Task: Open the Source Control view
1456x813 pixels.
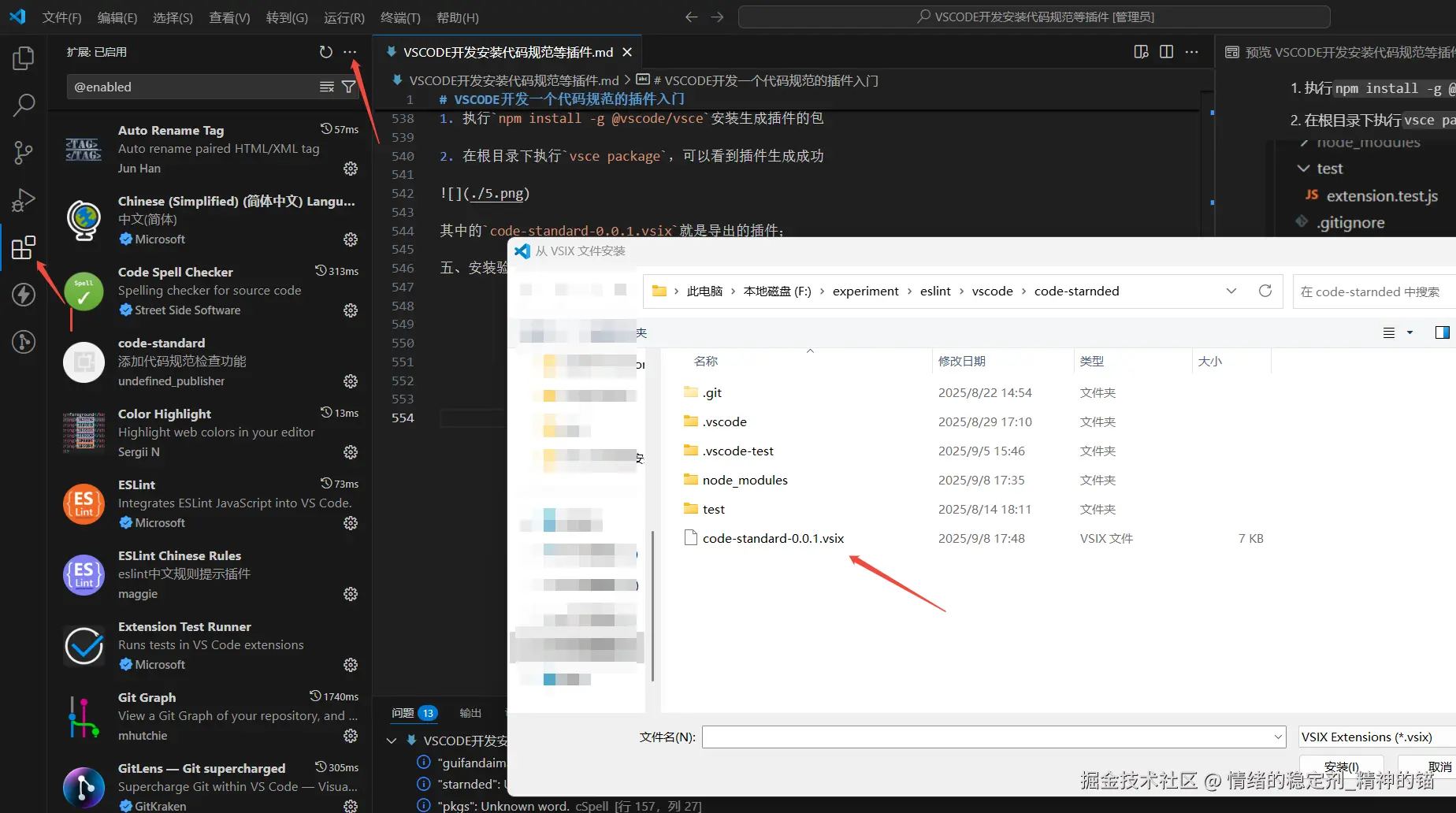Action: [24, 152]
